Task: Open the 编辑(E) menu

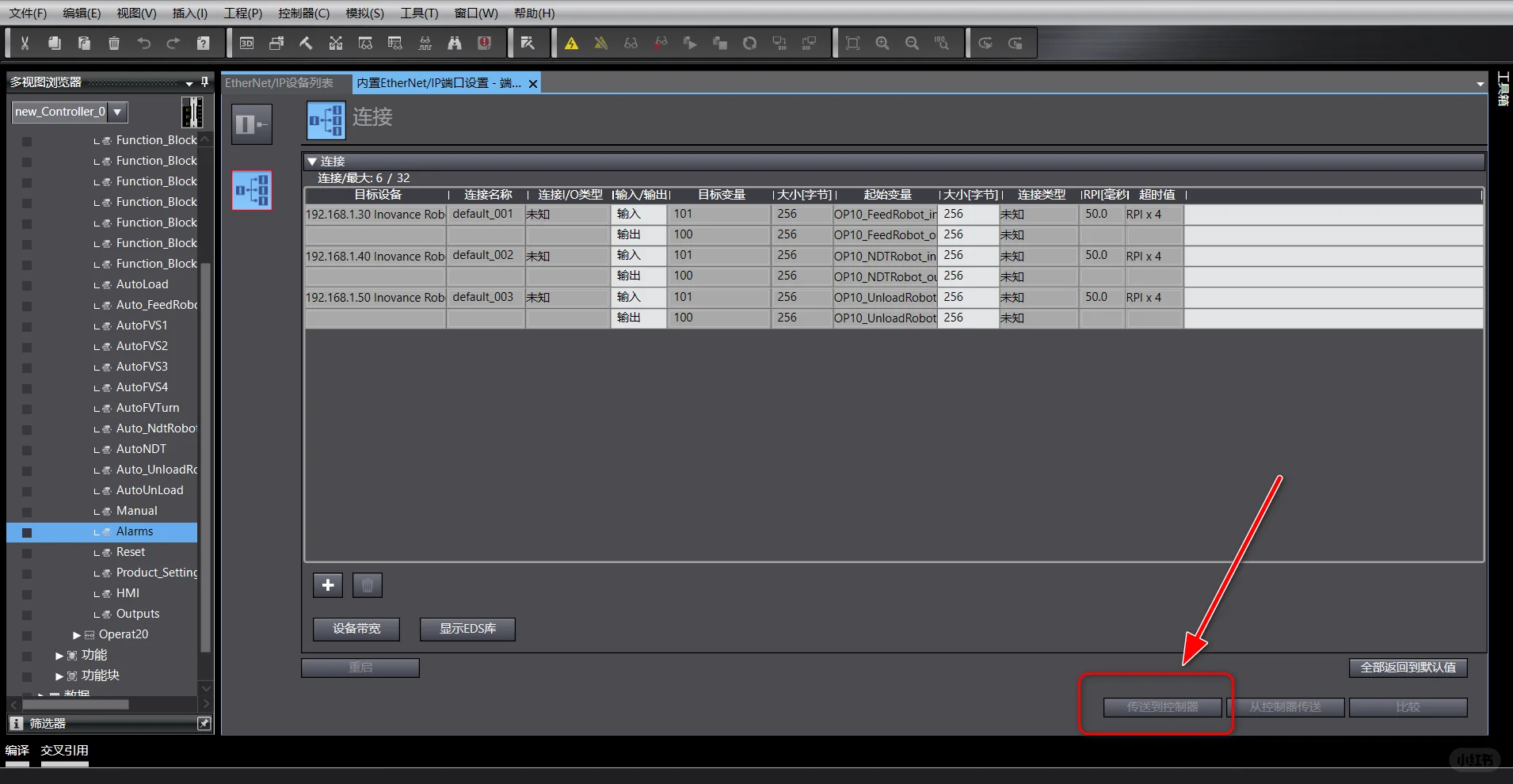Action: click(x=82, y=13)
